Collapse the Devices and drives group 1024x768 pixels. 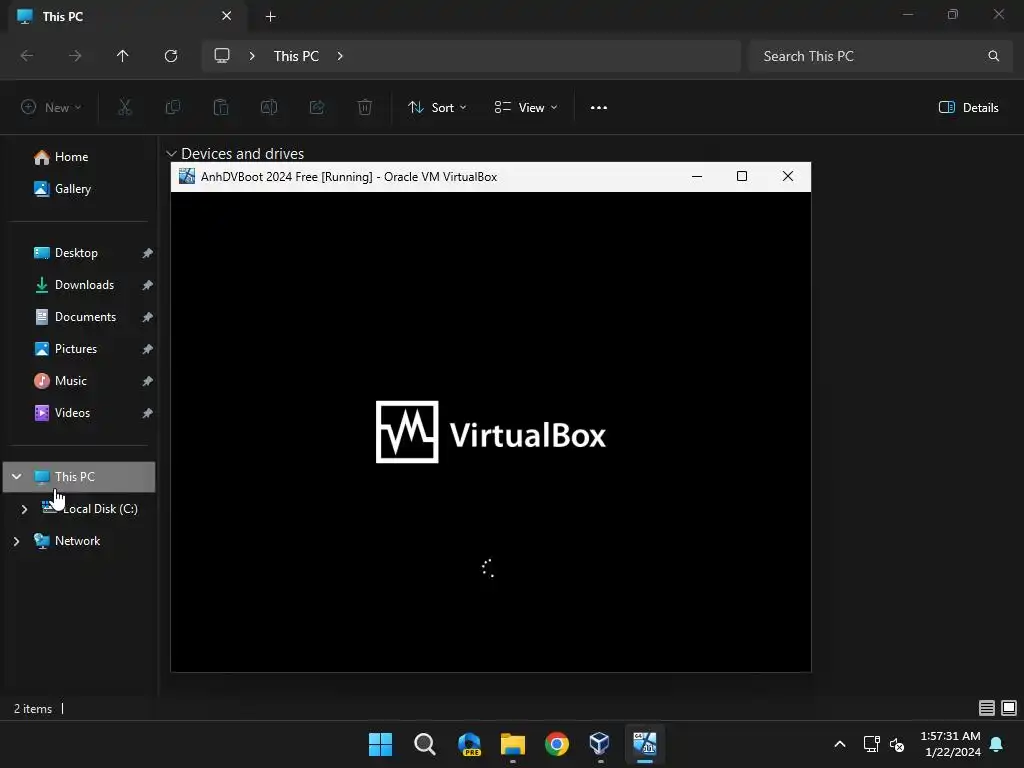[x=171, y=153]
